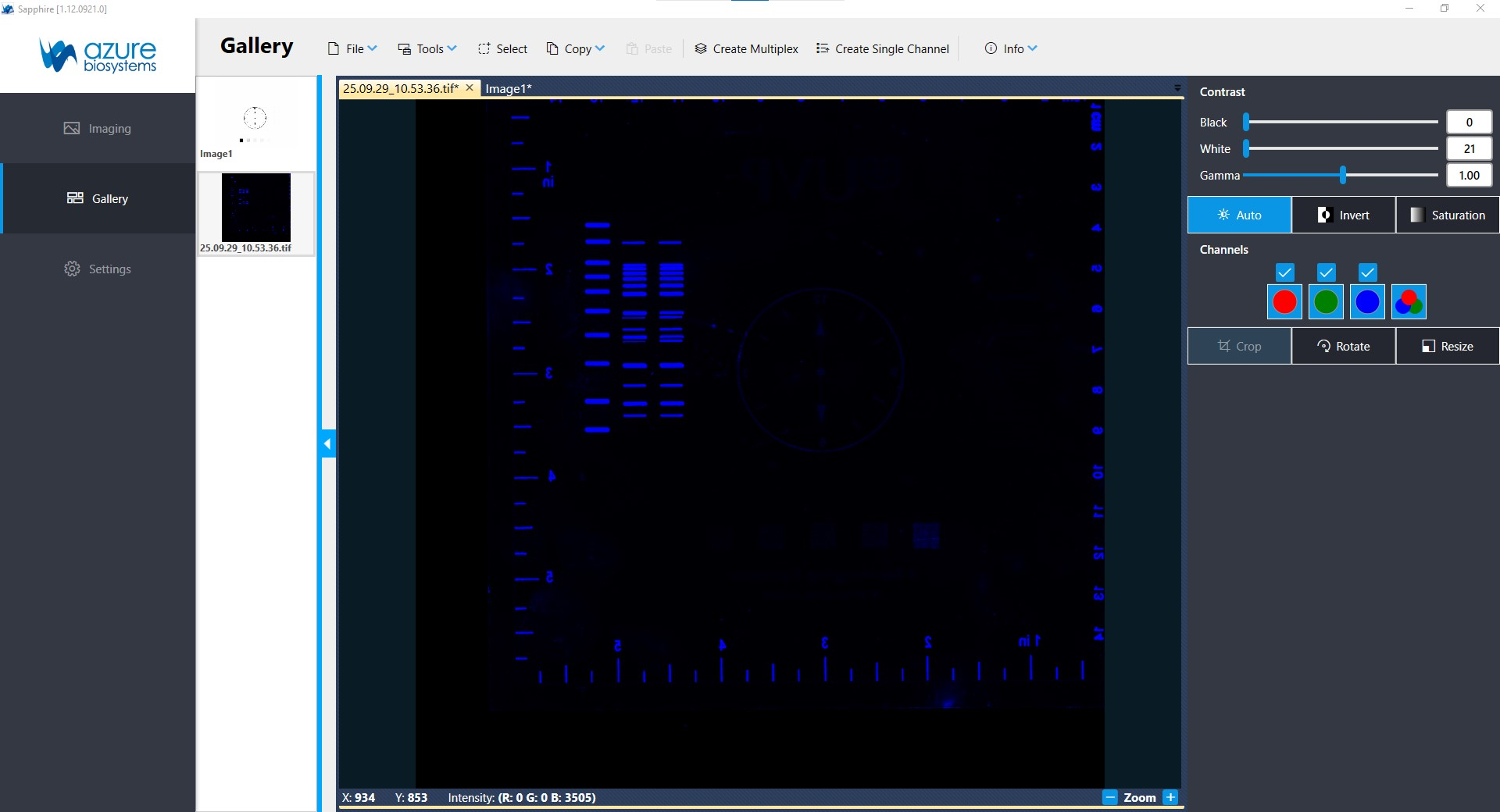The width and height of the screenshot is (1500, 812).
Task: Click the Invert button
Action: tap(1344, 215)
